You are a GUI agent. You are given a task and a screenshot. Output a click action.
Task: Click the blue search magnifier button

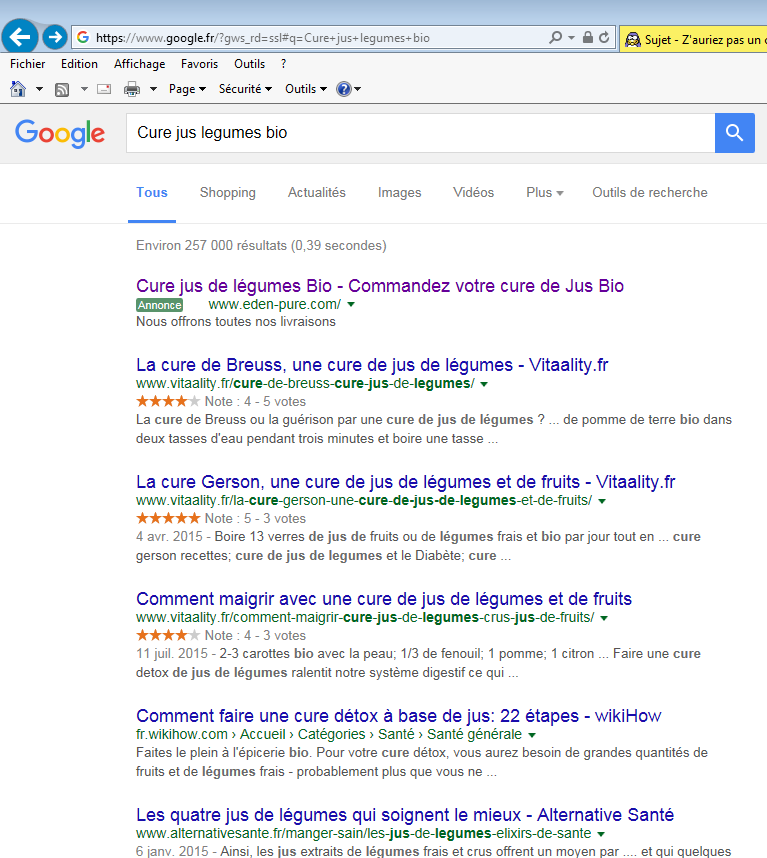(734, 133)
